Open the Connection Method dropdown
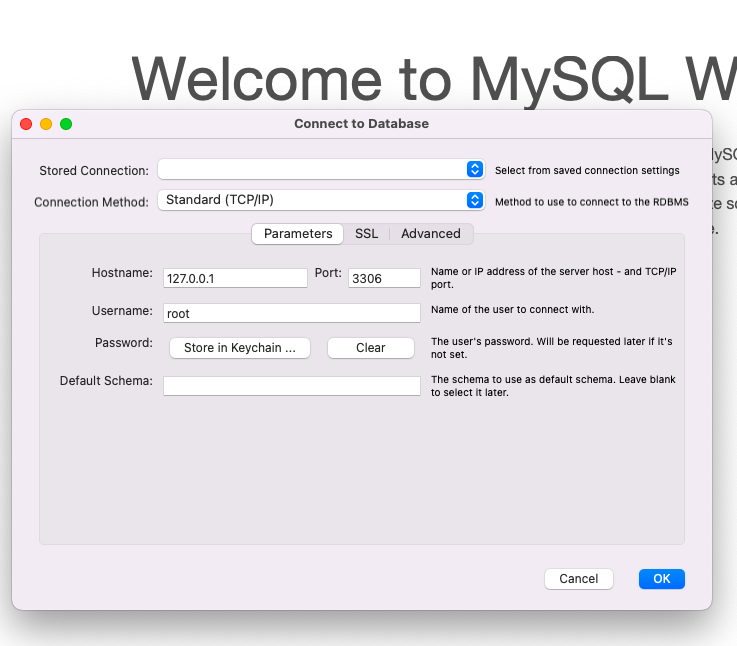The image size is (737, 646). click(321, 200)
